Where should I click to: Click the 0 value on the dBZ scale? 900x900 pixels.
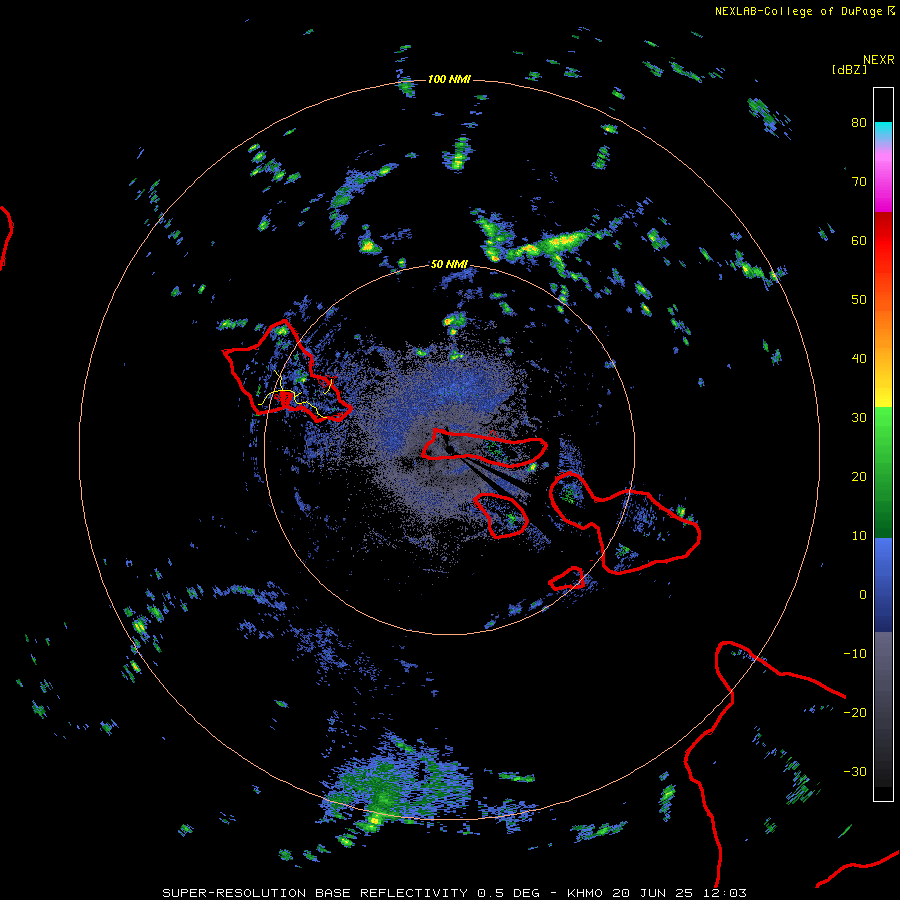pos(862,595)
